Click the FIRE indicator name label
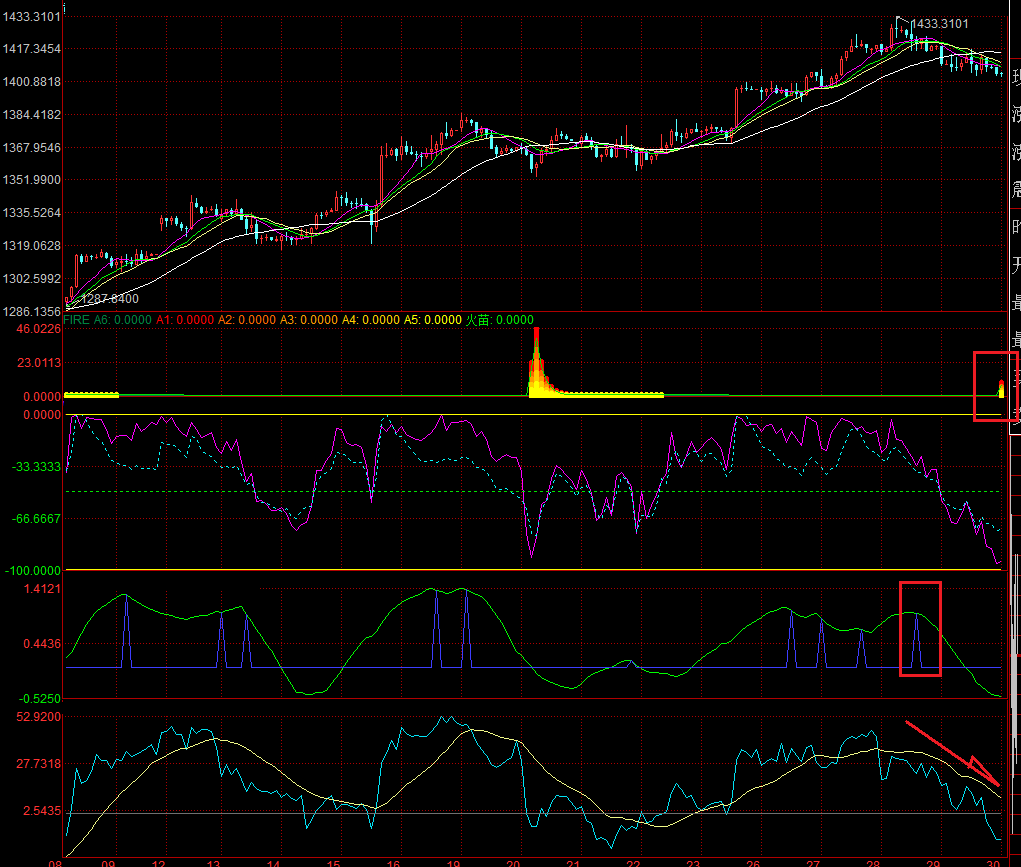Viewport: 1021px width, 867px height. point(76,320)
